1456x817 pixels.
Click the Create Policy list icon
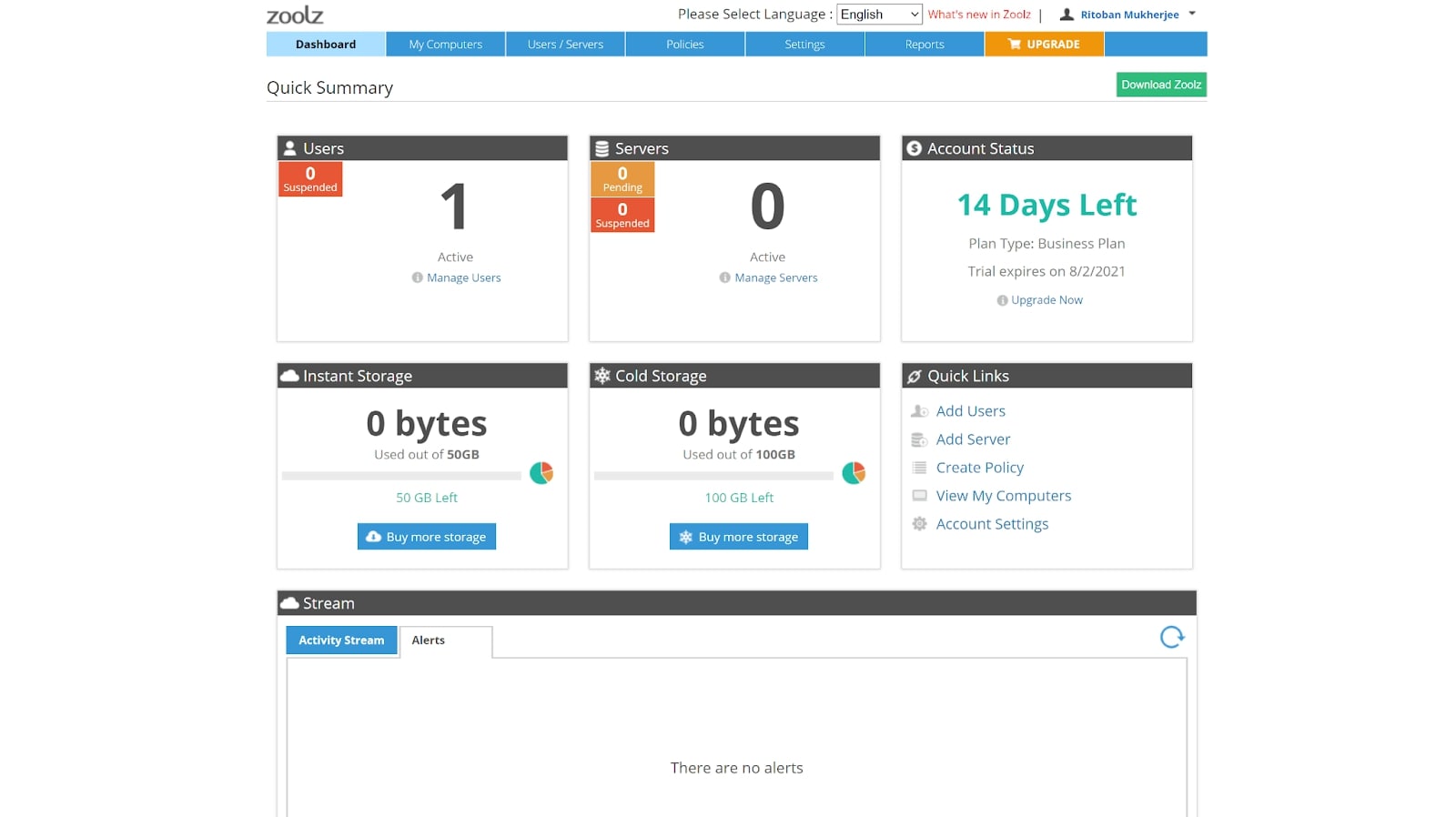(x=919, y=468)
